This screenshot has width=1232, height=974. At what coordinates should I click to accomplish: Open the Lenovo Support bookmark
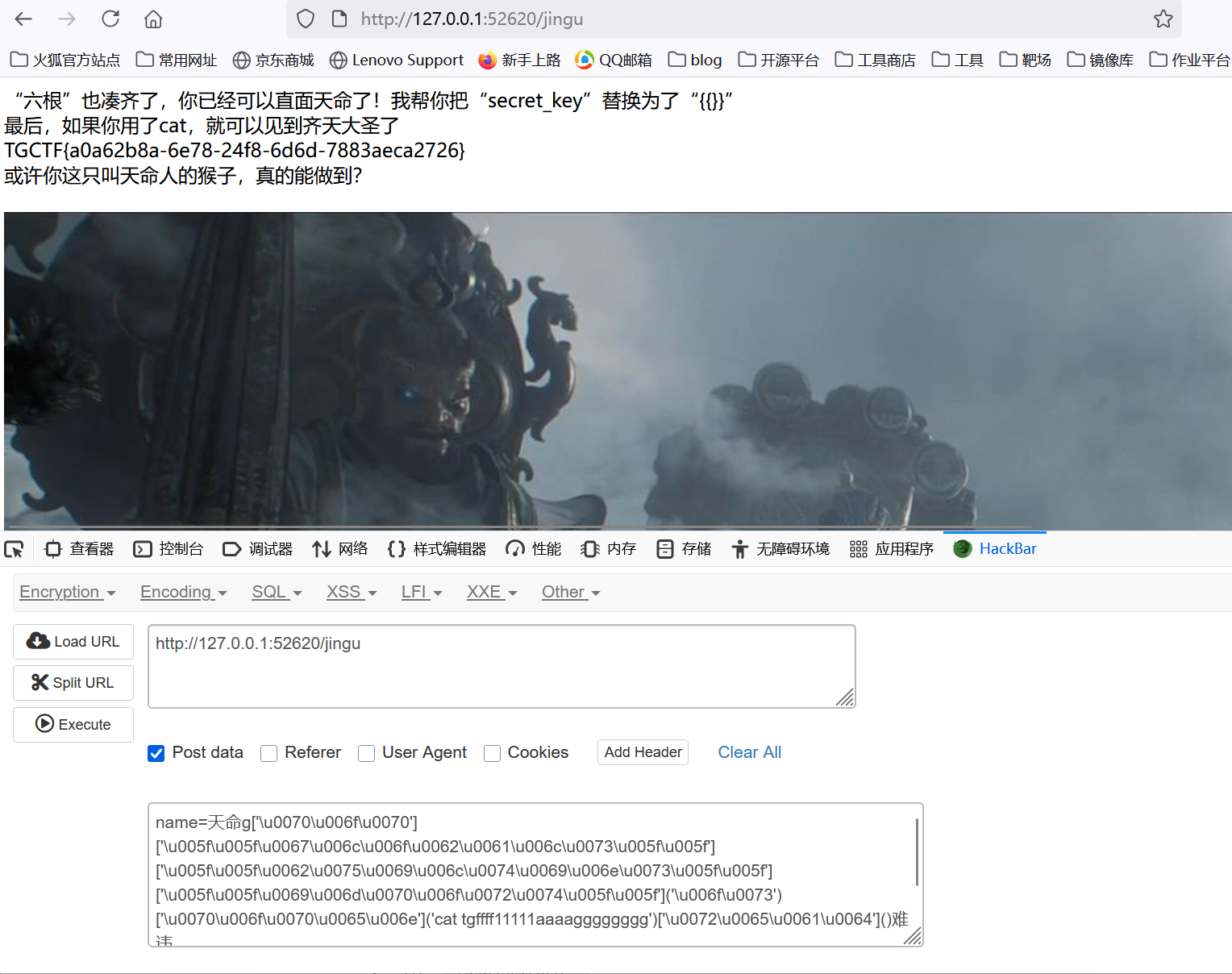point(397,60)
